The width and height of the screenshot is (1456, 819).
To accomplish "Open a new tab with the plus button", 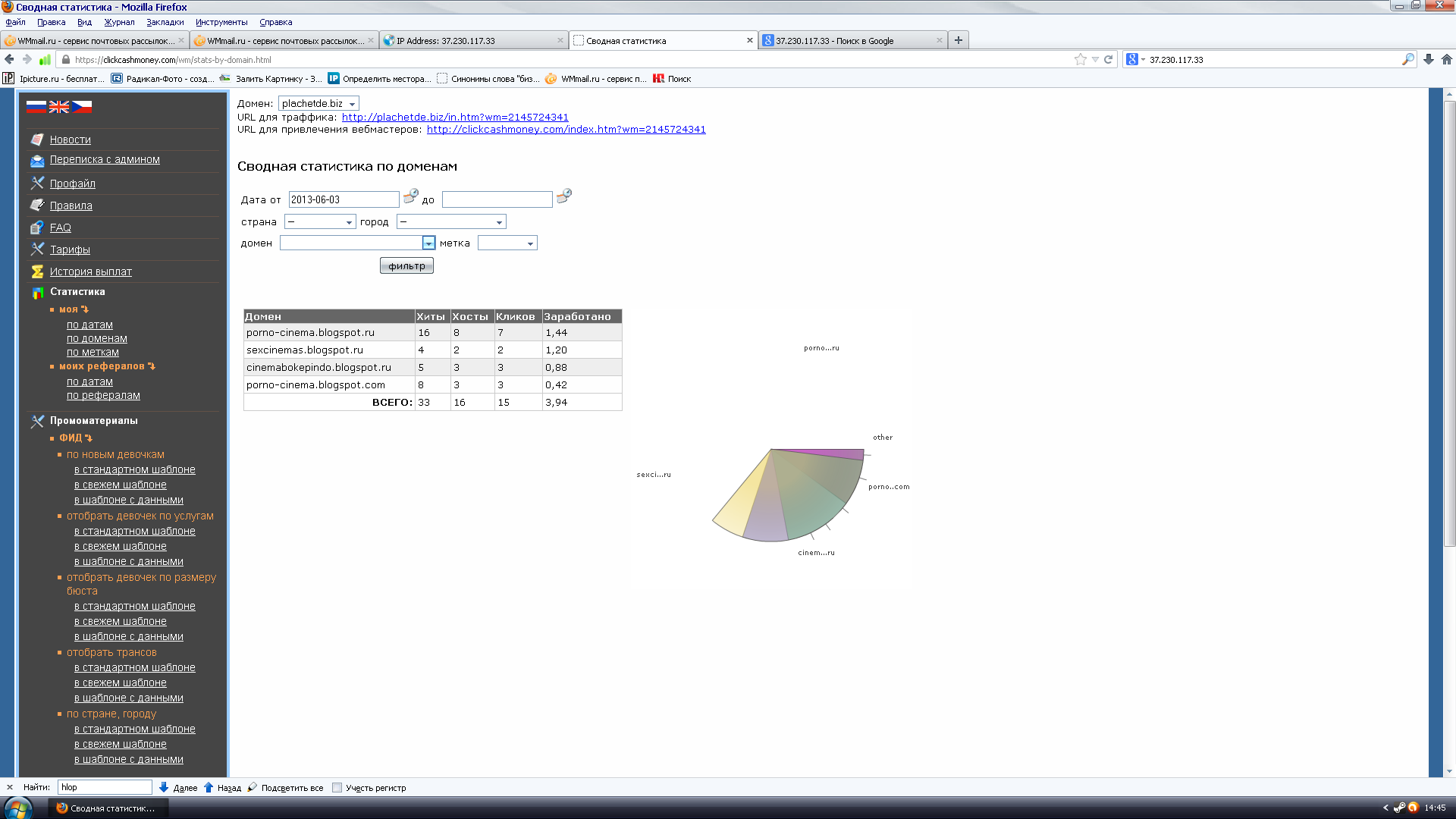I will (959, 40).
